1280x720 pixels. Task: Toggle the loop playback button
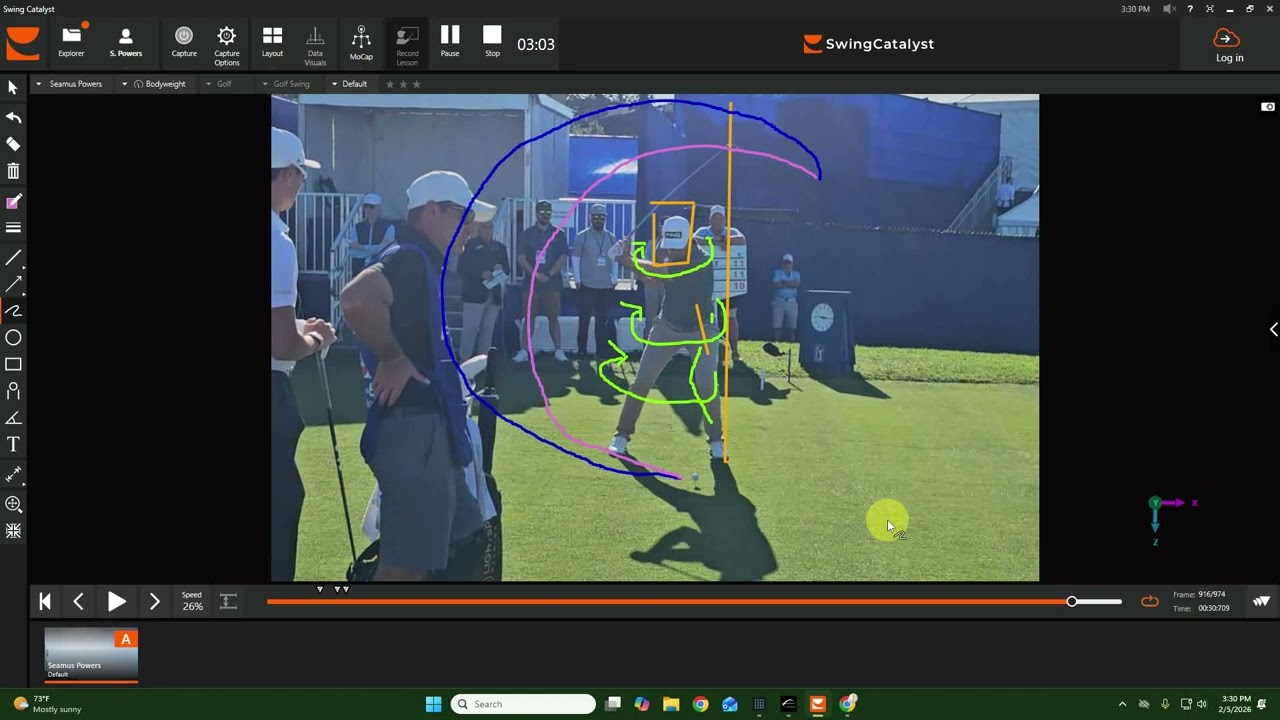click(x=1150, y=601)
